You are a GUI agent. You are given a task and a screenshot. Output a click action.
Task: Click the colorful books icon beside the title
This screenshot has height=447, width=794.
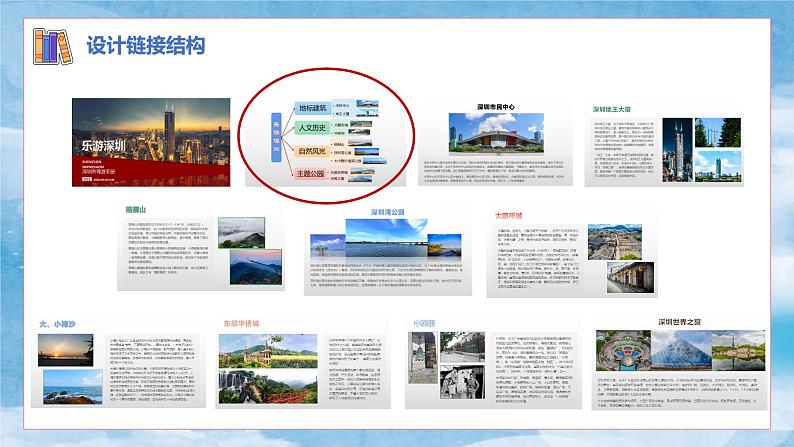53,47
